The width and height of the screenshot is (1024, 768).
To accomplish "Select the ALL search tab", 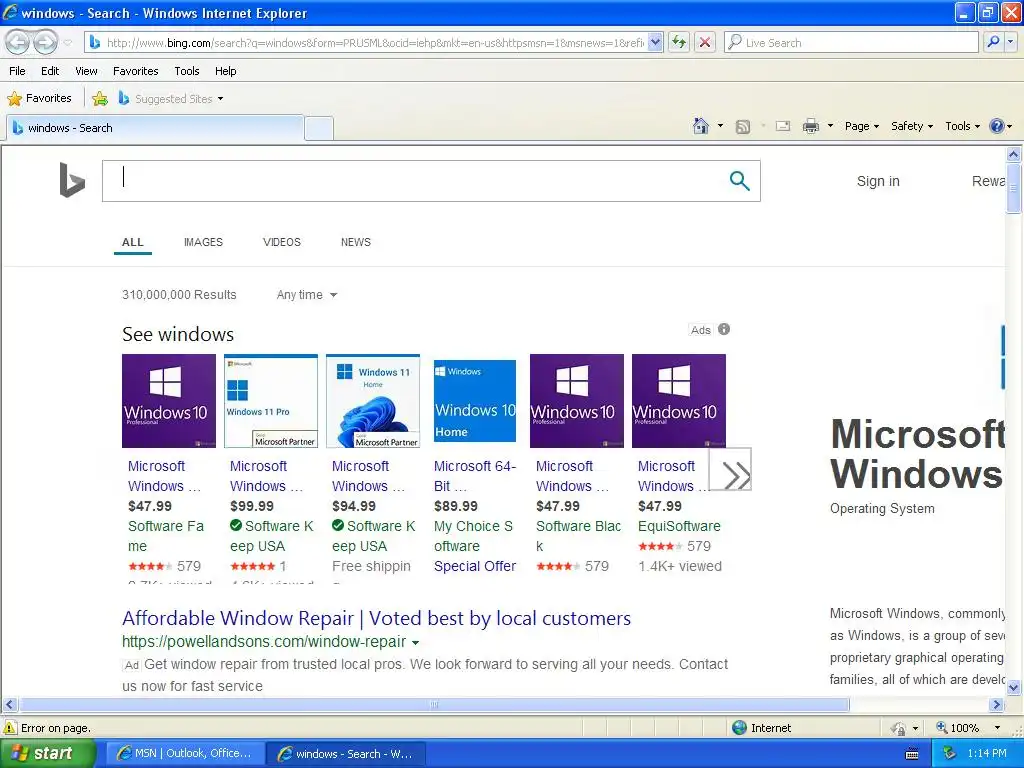I will tap(133, 242).
